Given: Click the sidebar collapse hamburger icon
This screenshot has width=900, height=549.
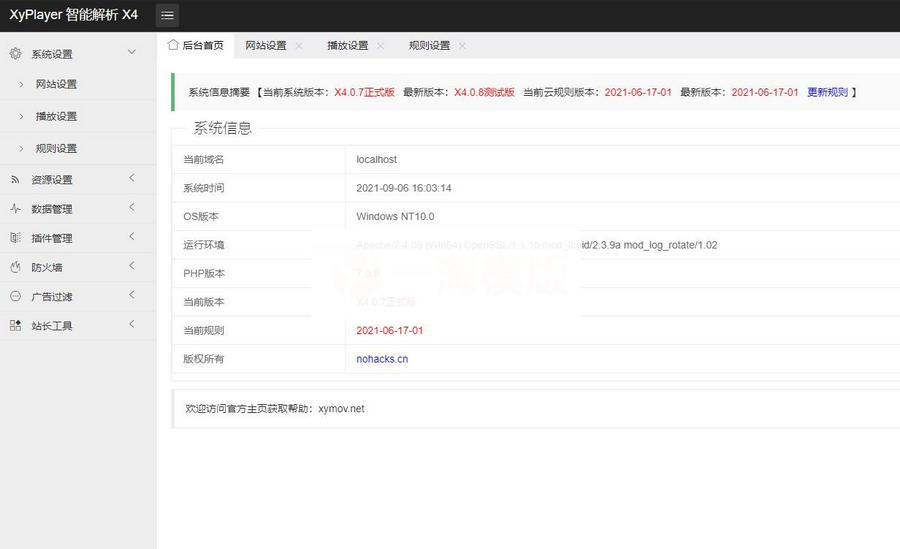Looking at the screenshot, I should point(167,15).
